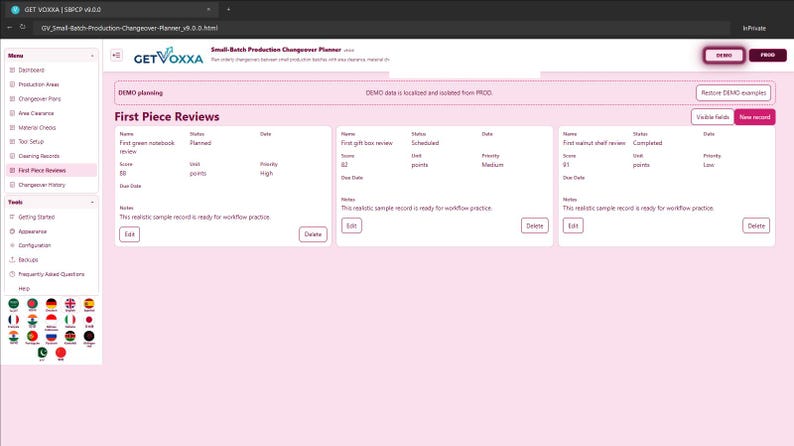The width and height of the screenshot is (794, 446).
Task: Click the 'Medium' priority value
Action: [492, 165]
